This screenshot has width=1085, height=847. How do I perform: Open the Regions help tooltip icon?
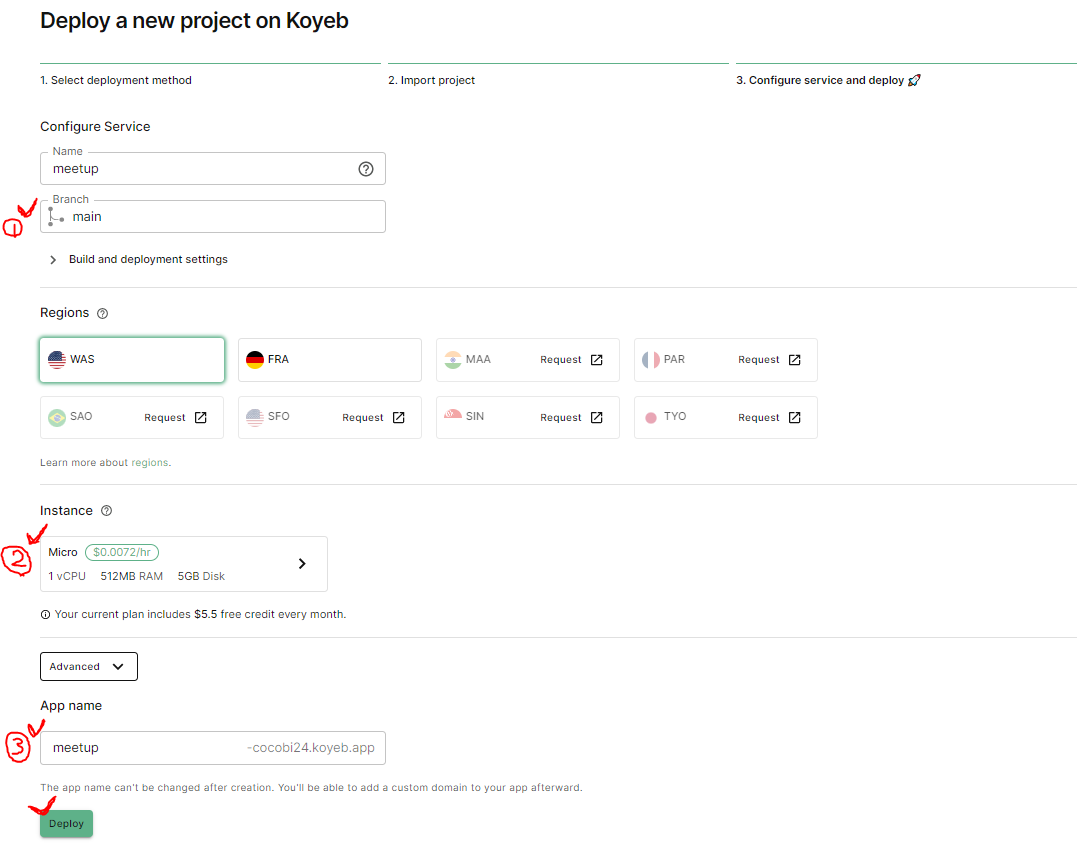click(102, 313)
